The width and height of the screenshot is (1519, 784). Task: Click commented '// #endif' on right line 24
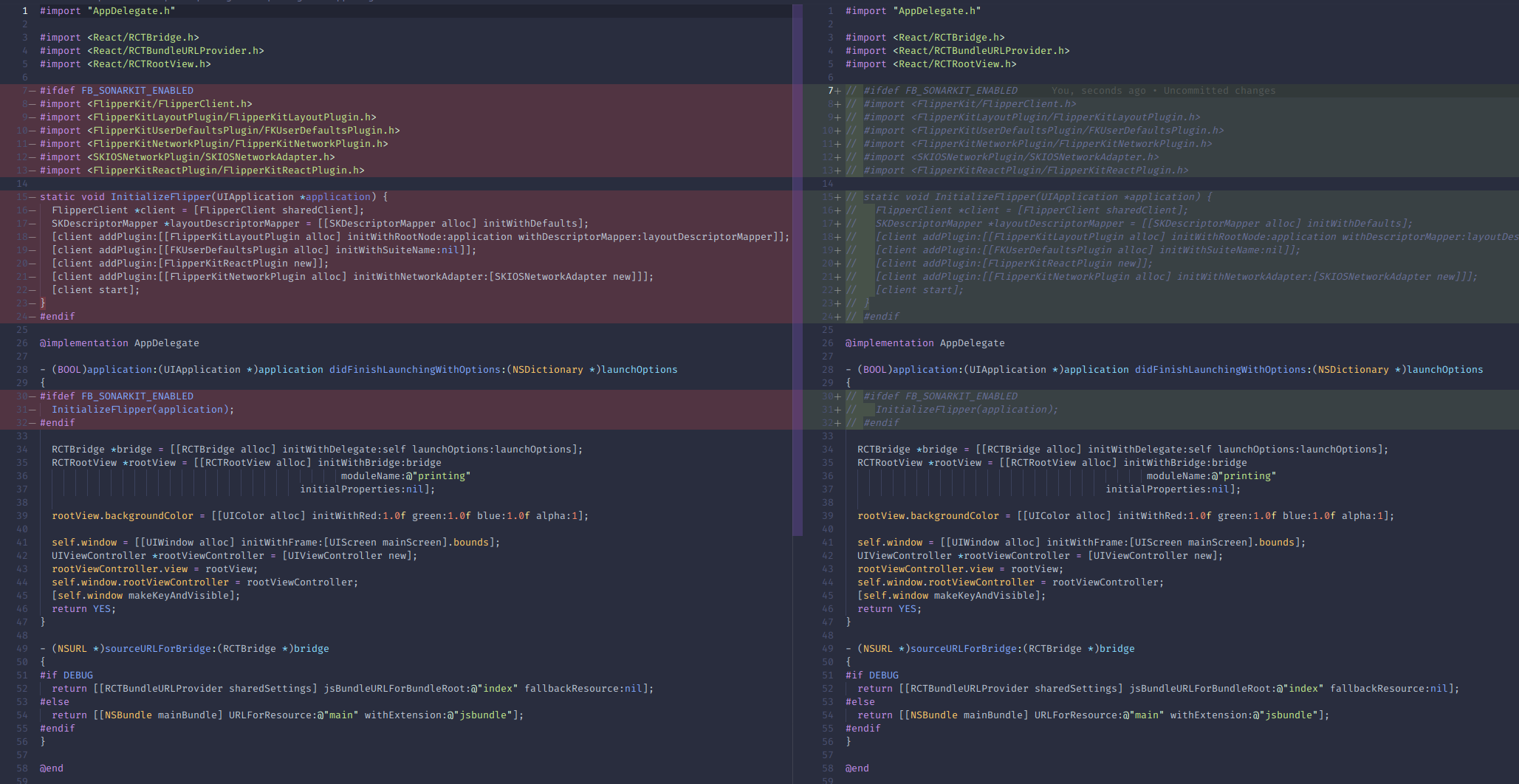(x=872, y=317)
